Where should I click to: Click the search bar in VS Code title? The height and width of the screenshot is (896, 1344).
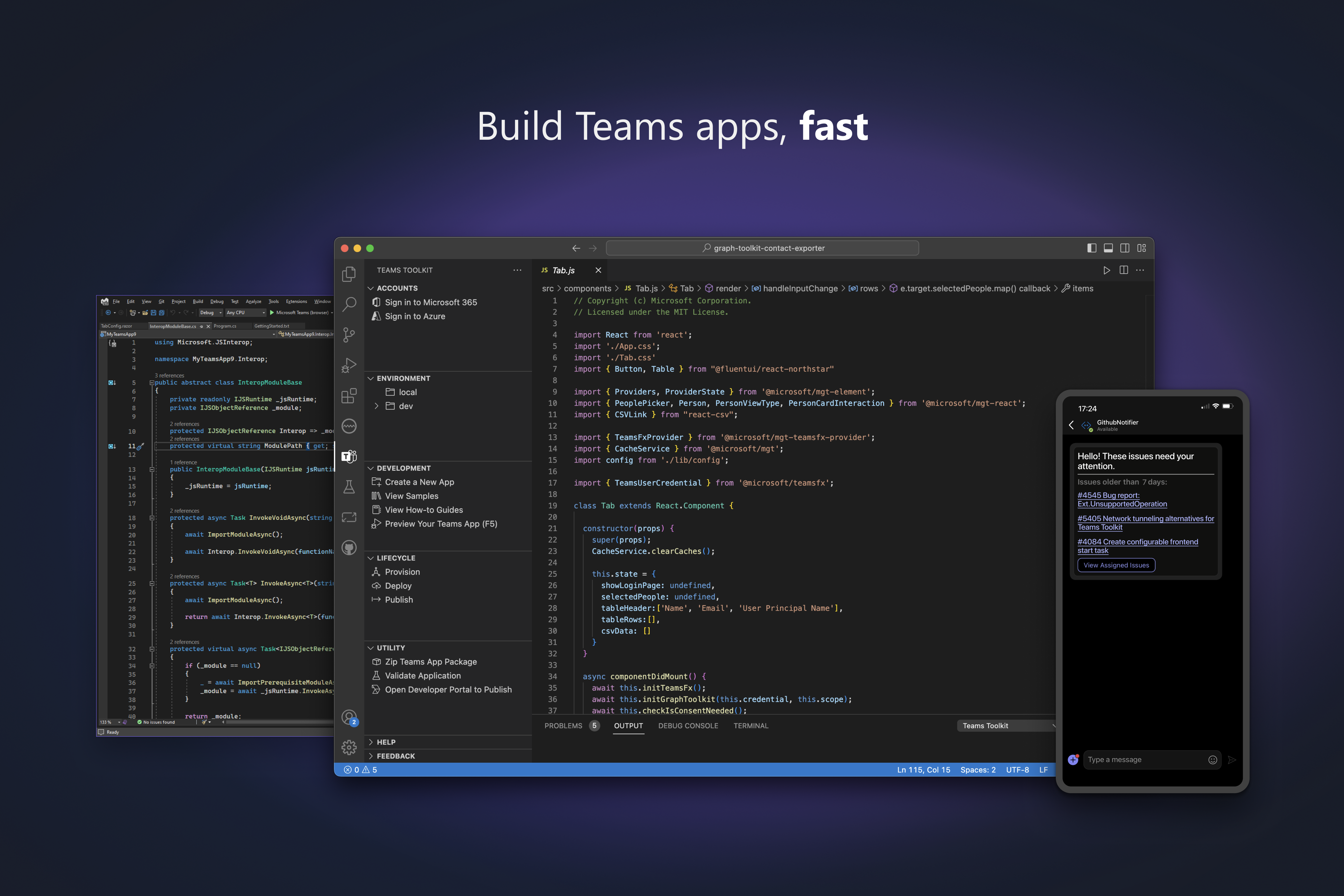[x=762, y=248]
